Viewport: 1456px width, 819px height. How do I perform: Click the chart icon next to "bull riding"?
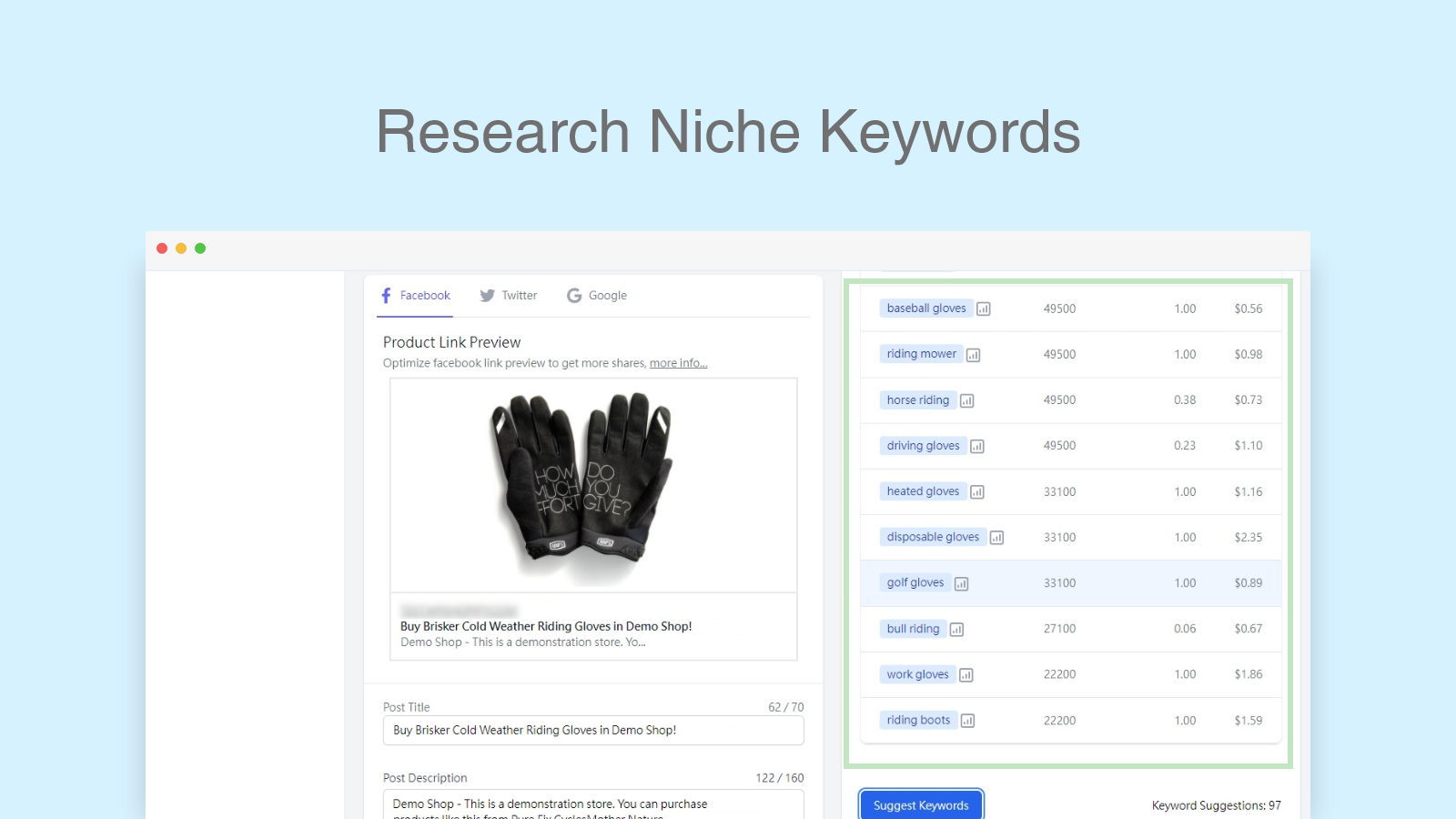click(x=956, y=629)
